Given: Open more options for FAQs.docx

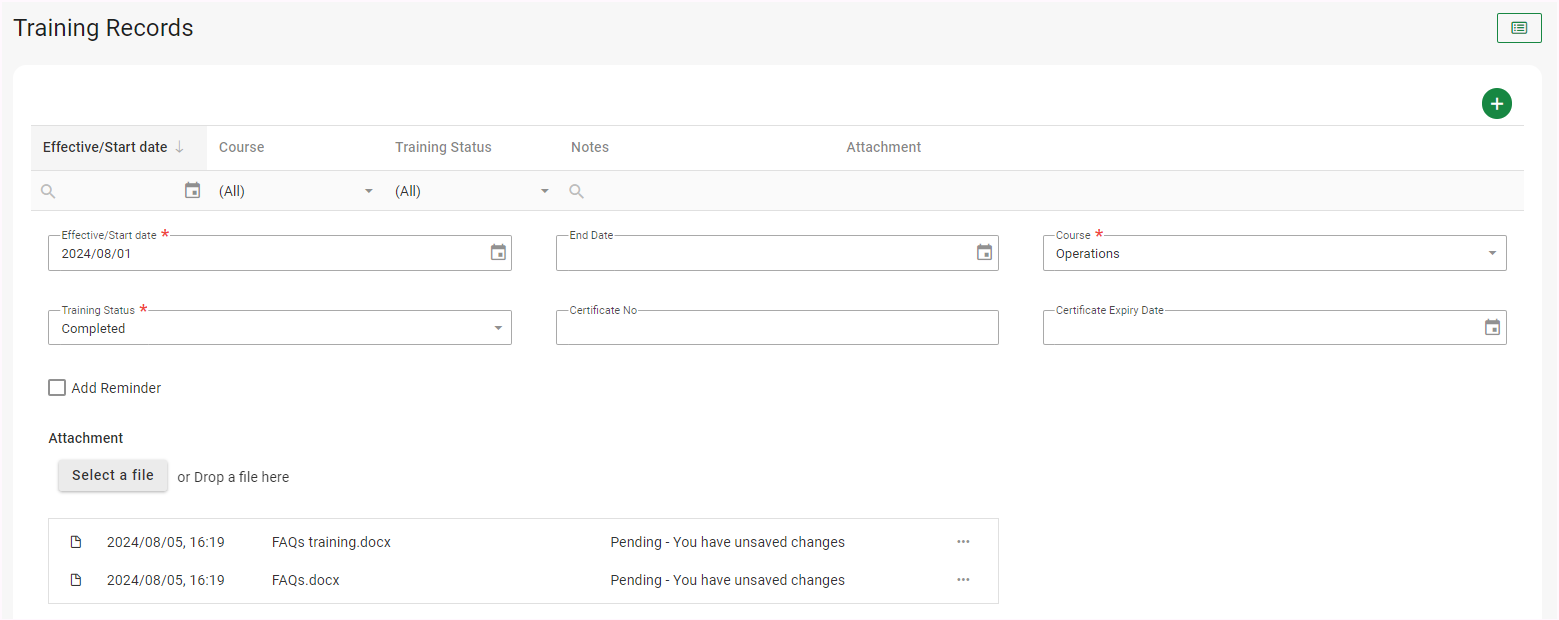Looking at the screenshot, I should pyautogui.click(x=962, y=580).
